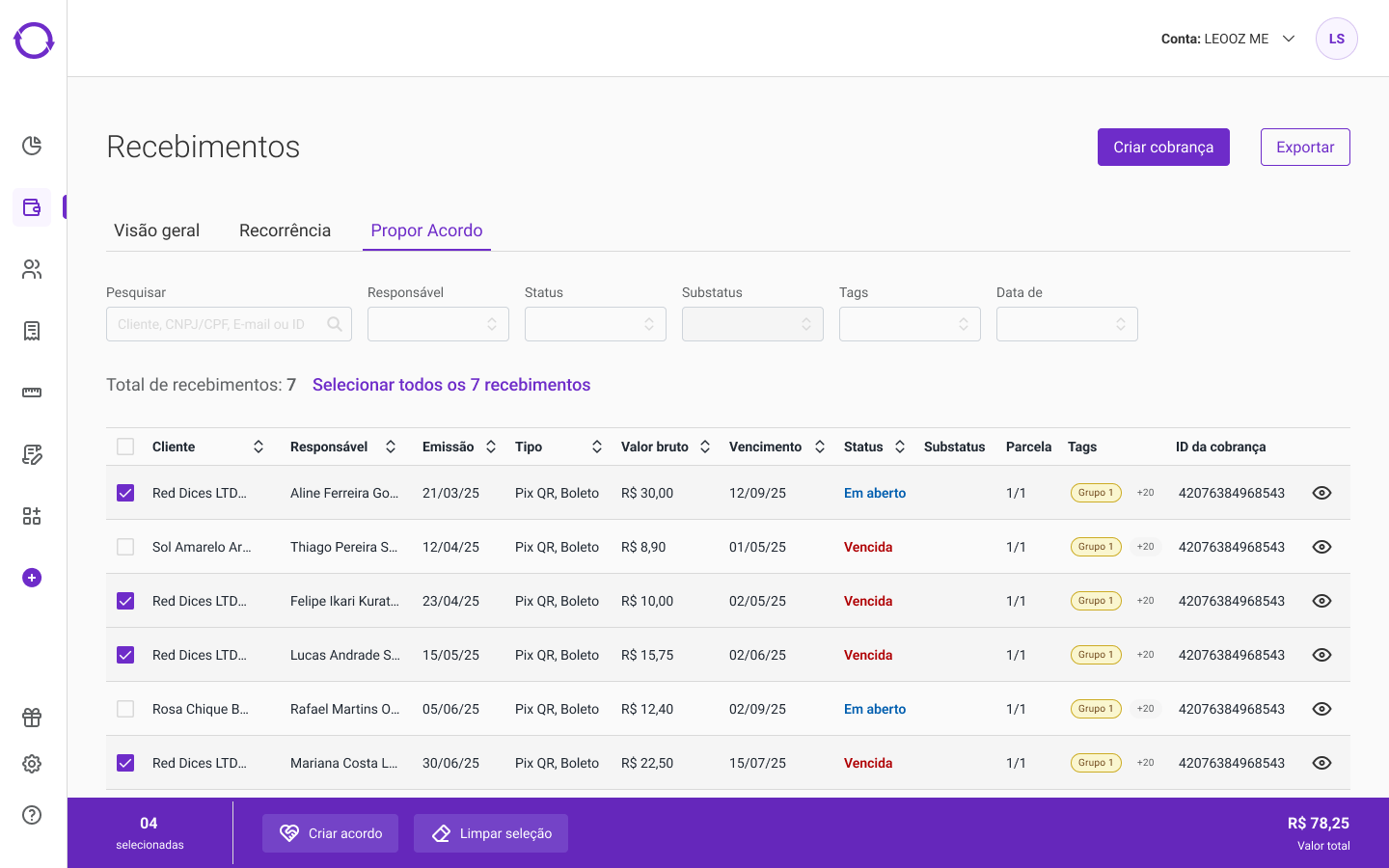1389x868 pixels.
Task: Click the Criar acordo button
Action: tap(330, 833)
